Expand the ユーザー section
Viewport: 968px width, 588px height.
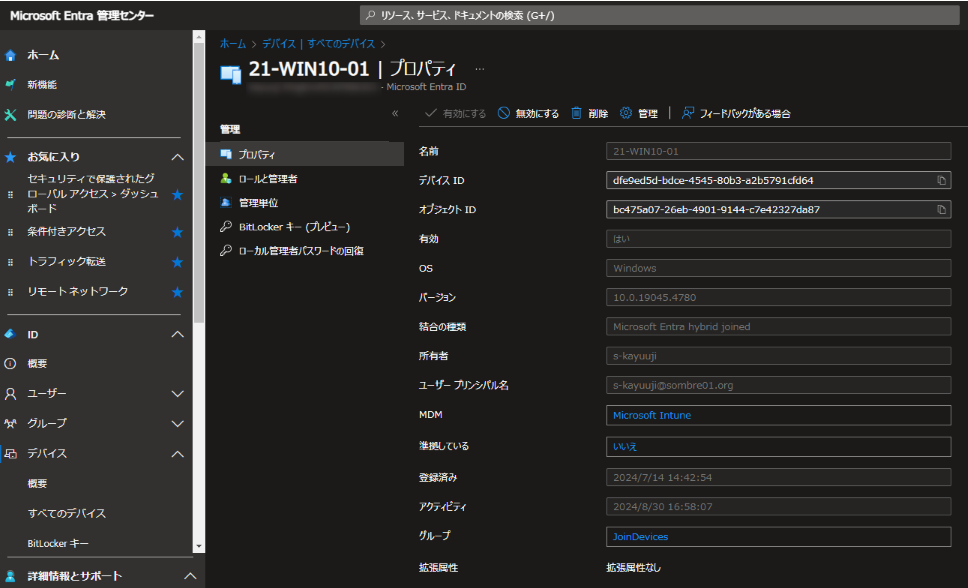coord(177,394)
